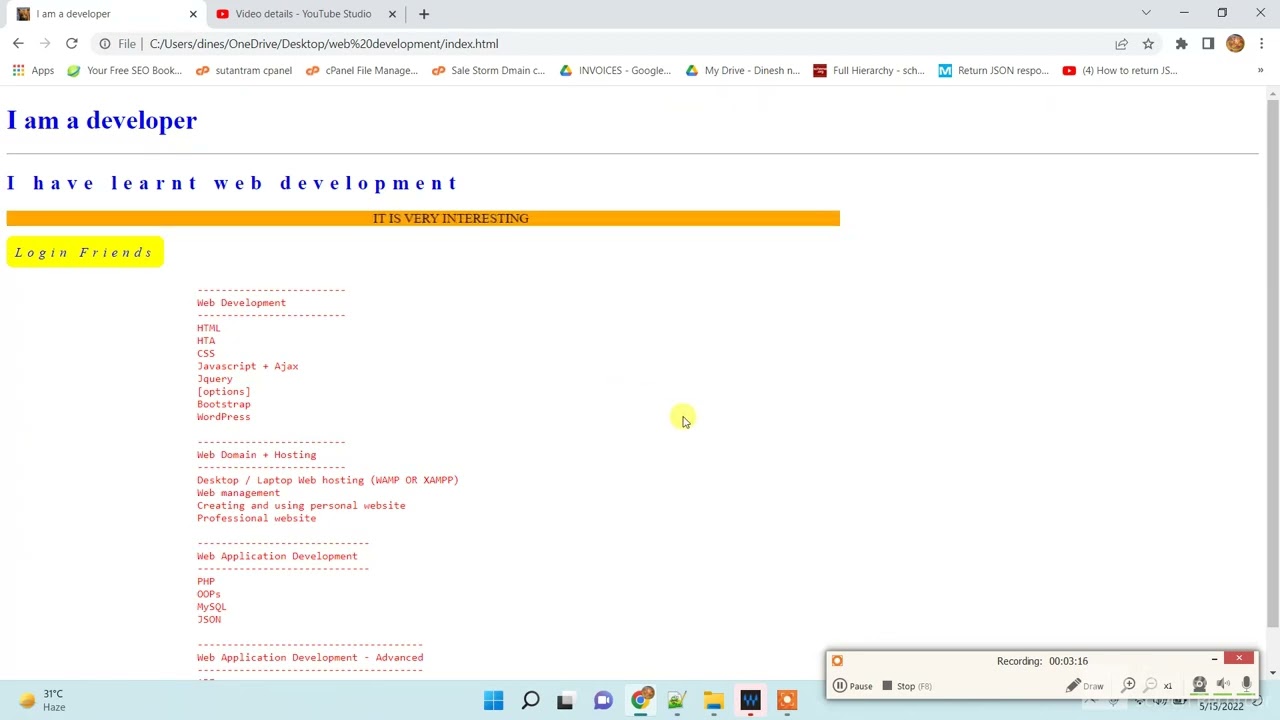Zoom in with the recorder magnifier plus
This screenshot has width=1280, height=720.
[1128, 685]
